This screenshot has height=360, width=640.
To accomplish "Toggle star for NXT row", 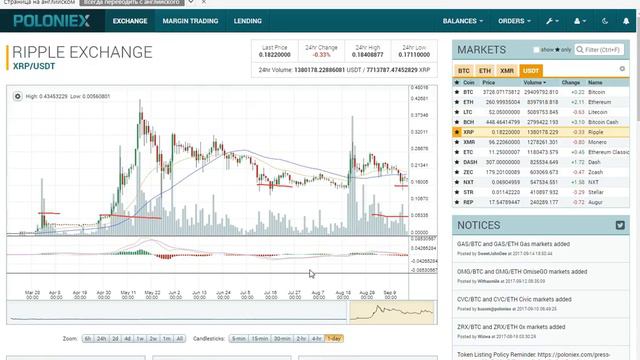I will click(457, 182).
